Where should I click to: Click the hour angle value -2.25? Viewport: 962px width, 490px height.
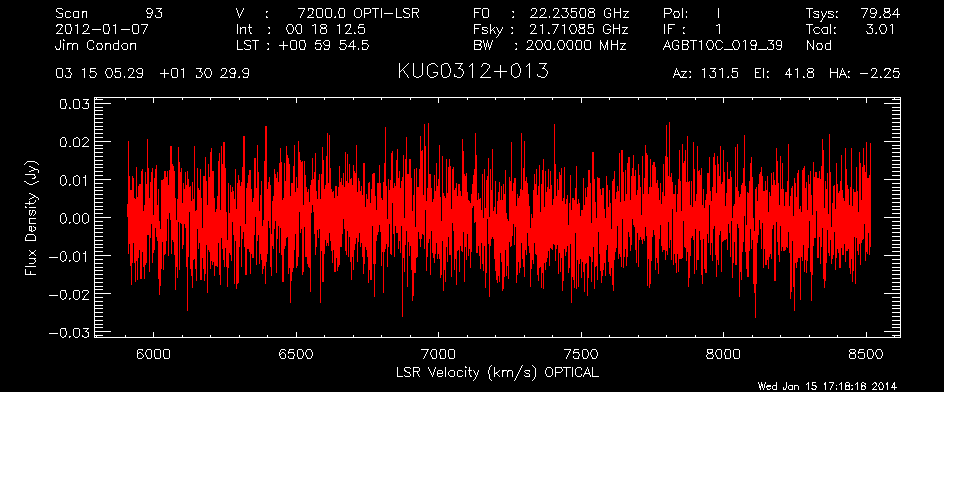(x=880, y=74)
